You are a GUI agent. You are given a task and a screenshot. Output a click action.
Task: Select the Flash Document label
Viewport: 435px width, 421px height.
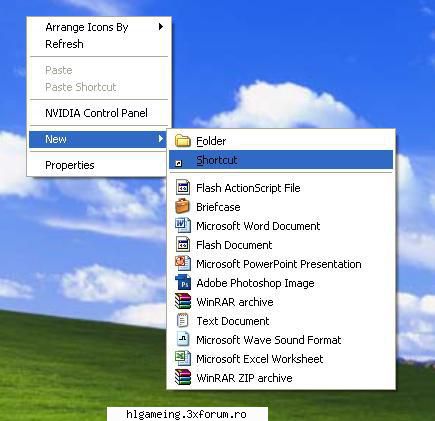tap(234, 245)
